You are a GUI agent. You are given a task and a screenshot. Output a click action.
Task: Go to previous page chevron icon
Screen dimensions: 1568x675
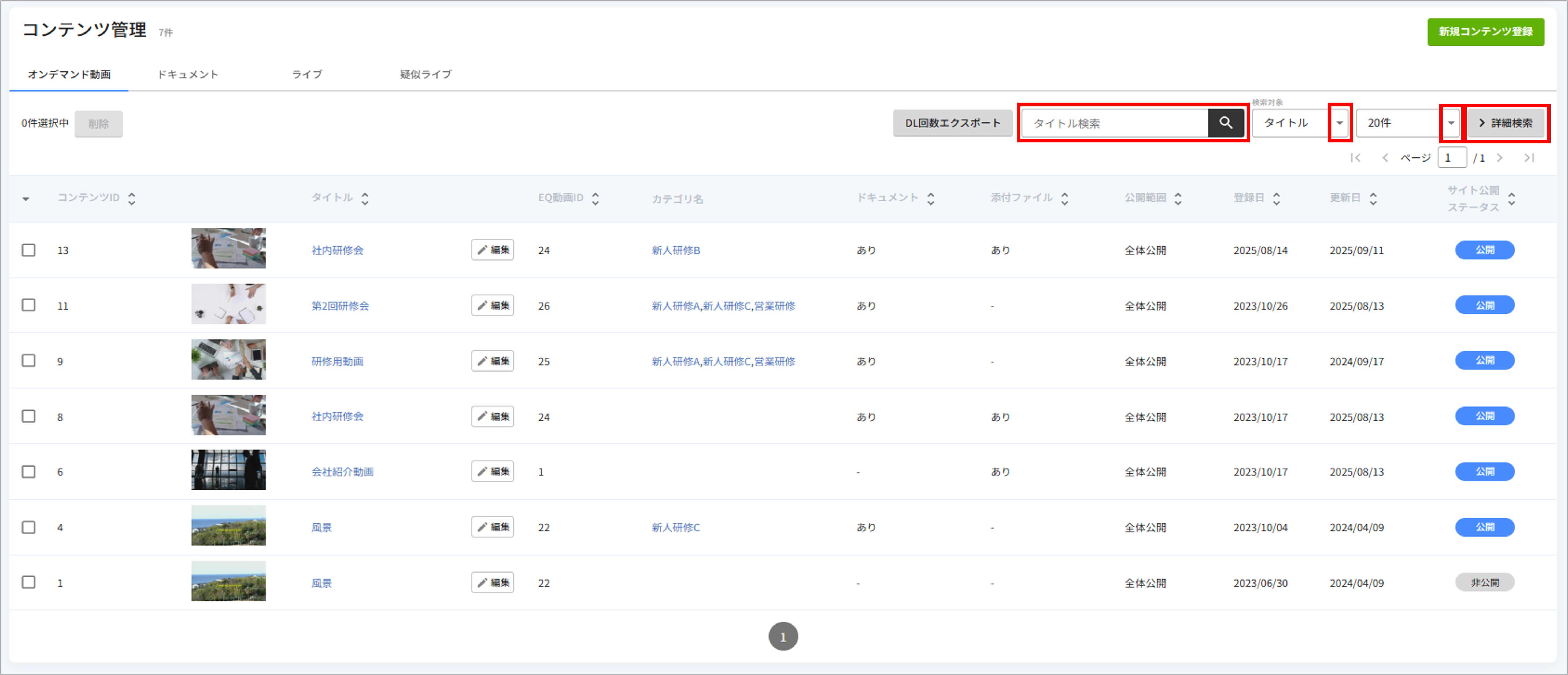click(1385, 158)
